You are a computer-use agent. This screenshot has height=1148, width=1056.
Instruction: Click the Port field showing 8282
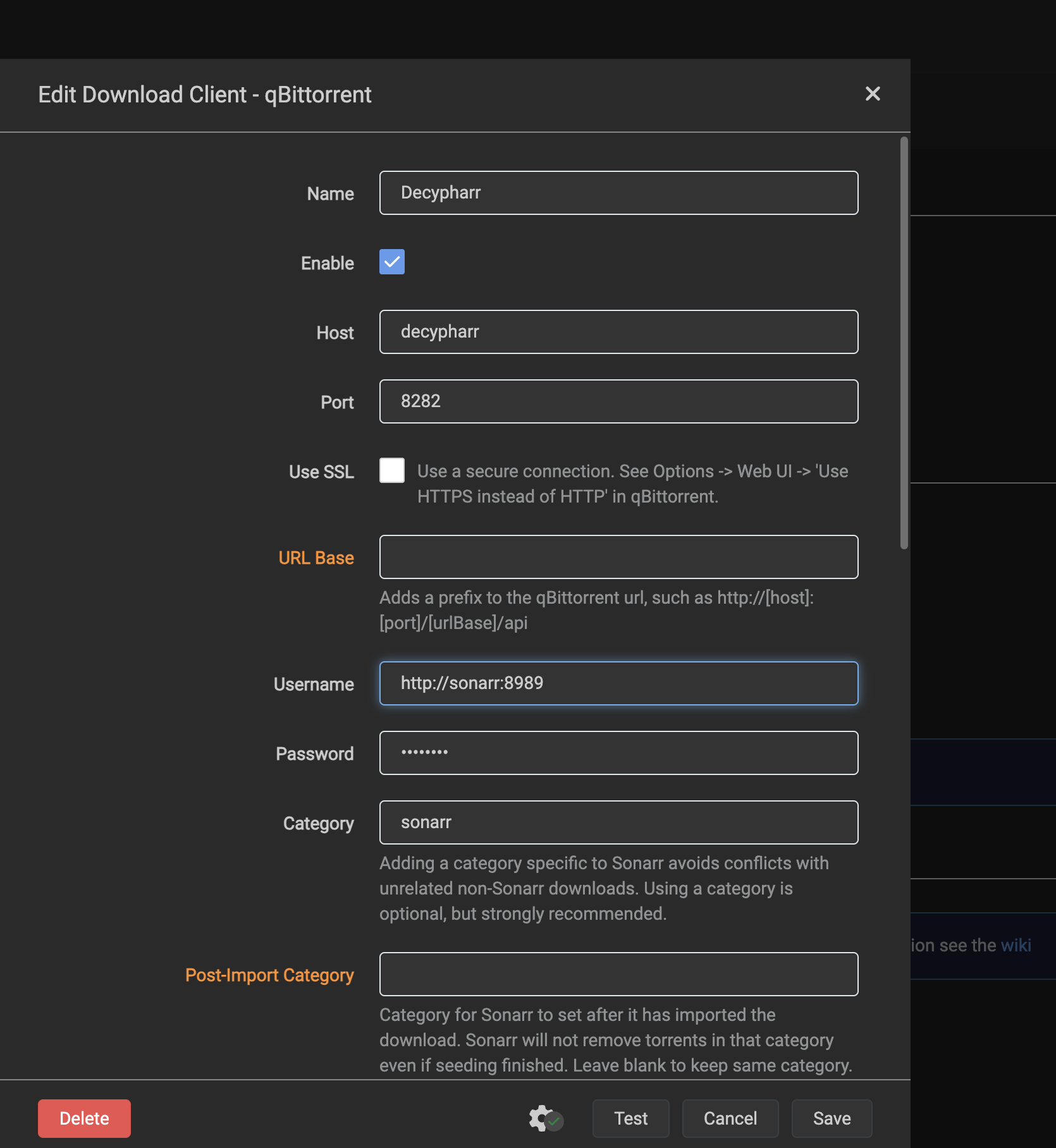click(x=618, y=401)
